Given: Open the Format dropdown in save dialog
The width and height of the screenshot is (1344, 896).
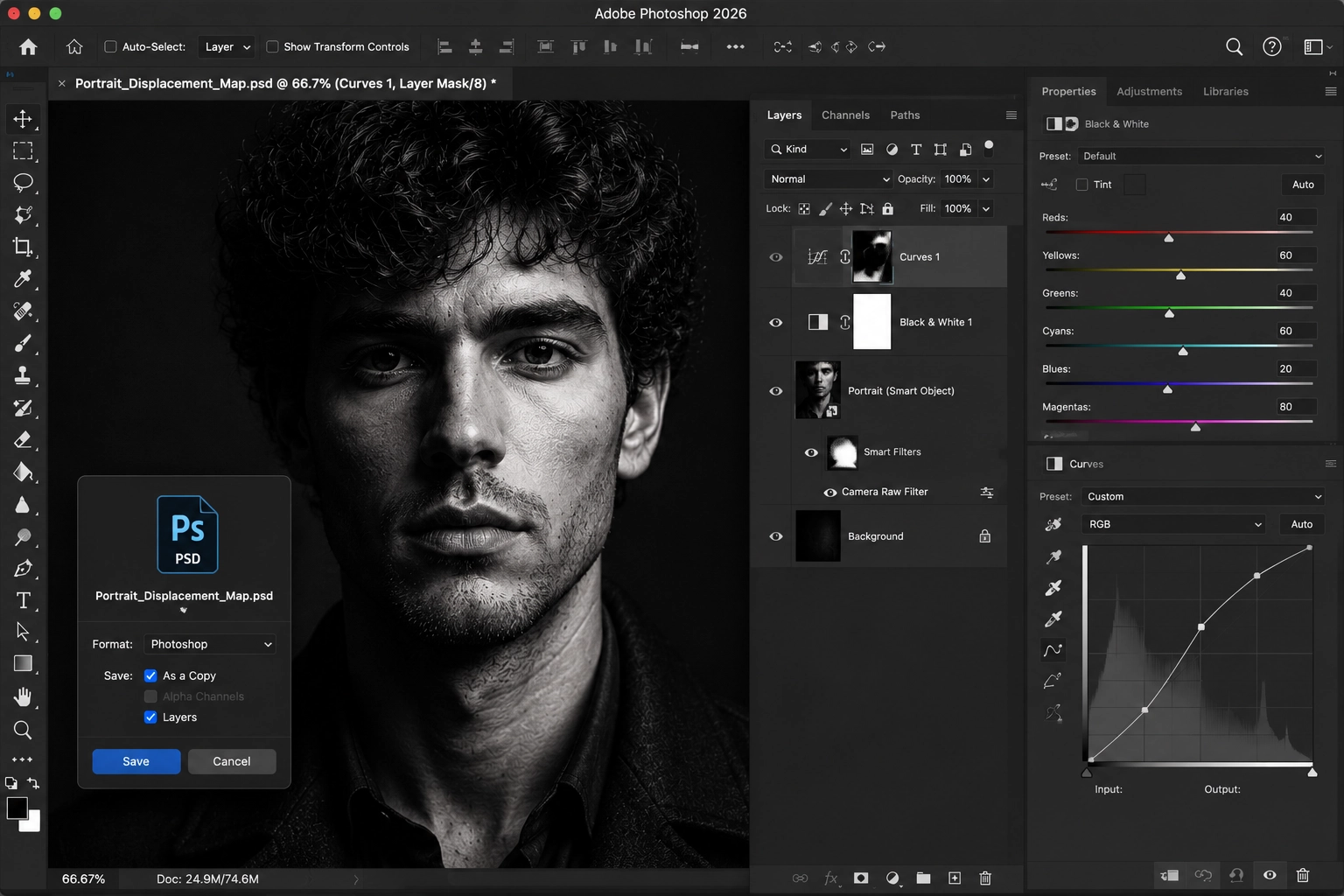Looking at the screenshot, I should pyautogui.click(x=209, y=644).
